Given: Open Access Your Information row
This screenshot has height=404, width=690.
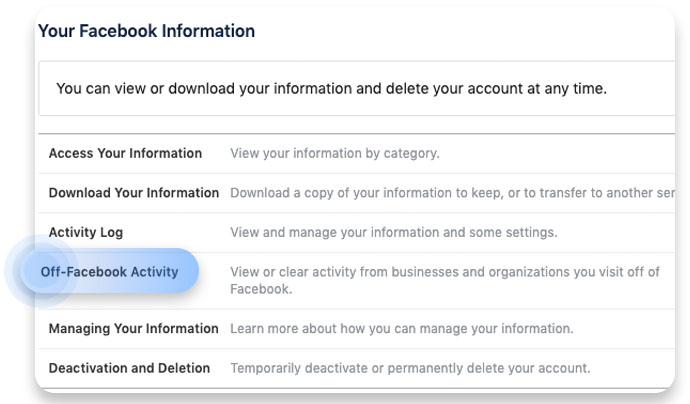Looking at the screenshot, I should 125,153.
